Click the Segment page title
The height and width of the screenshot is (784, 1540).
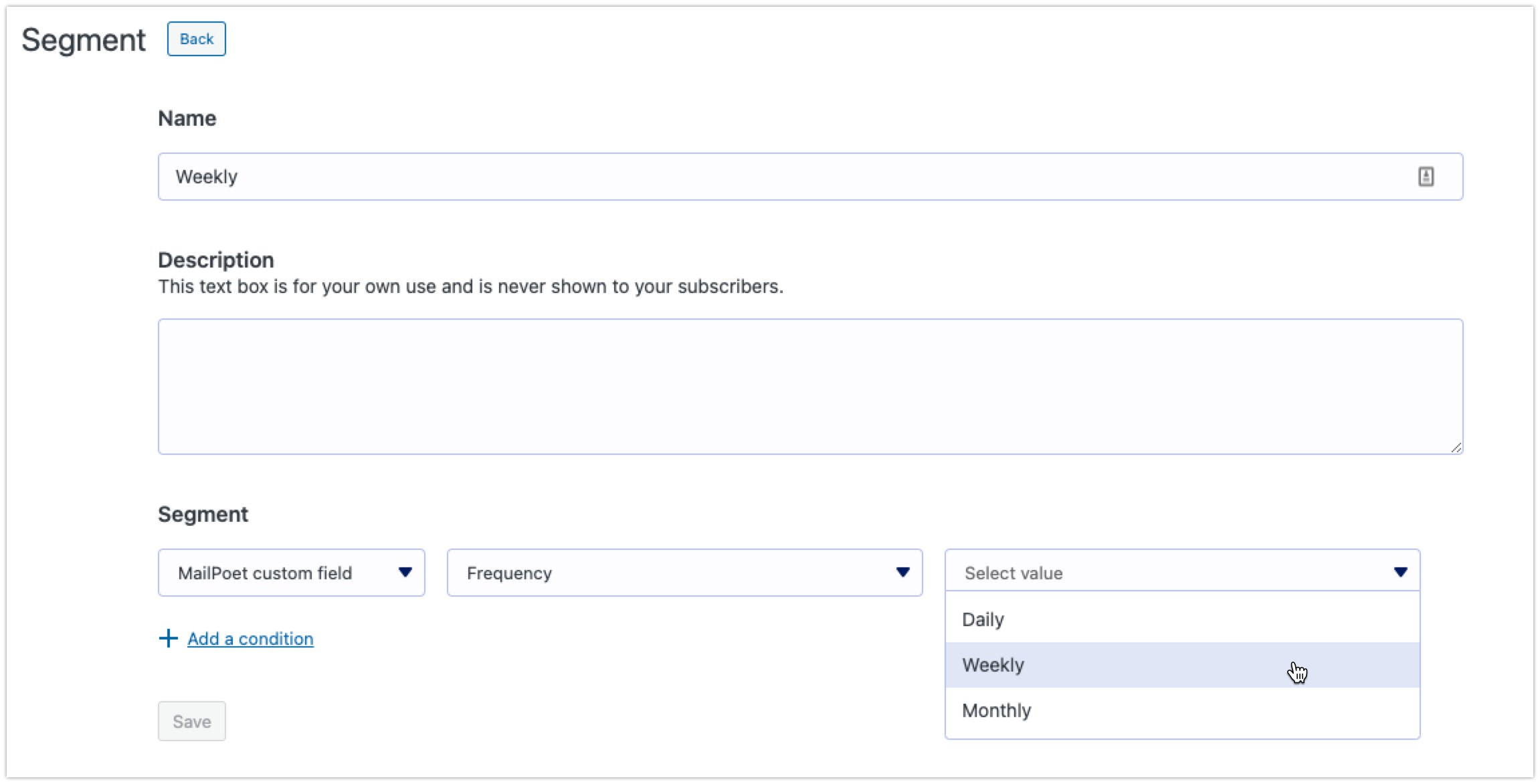click(x=83, y=40)
